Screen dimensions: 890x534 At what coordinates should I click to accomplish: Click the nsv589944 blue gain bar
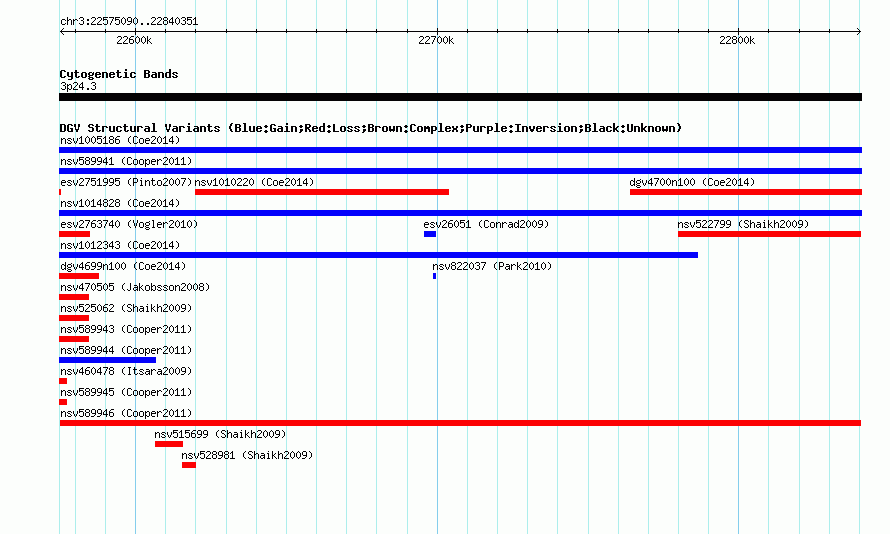(107, 360)
